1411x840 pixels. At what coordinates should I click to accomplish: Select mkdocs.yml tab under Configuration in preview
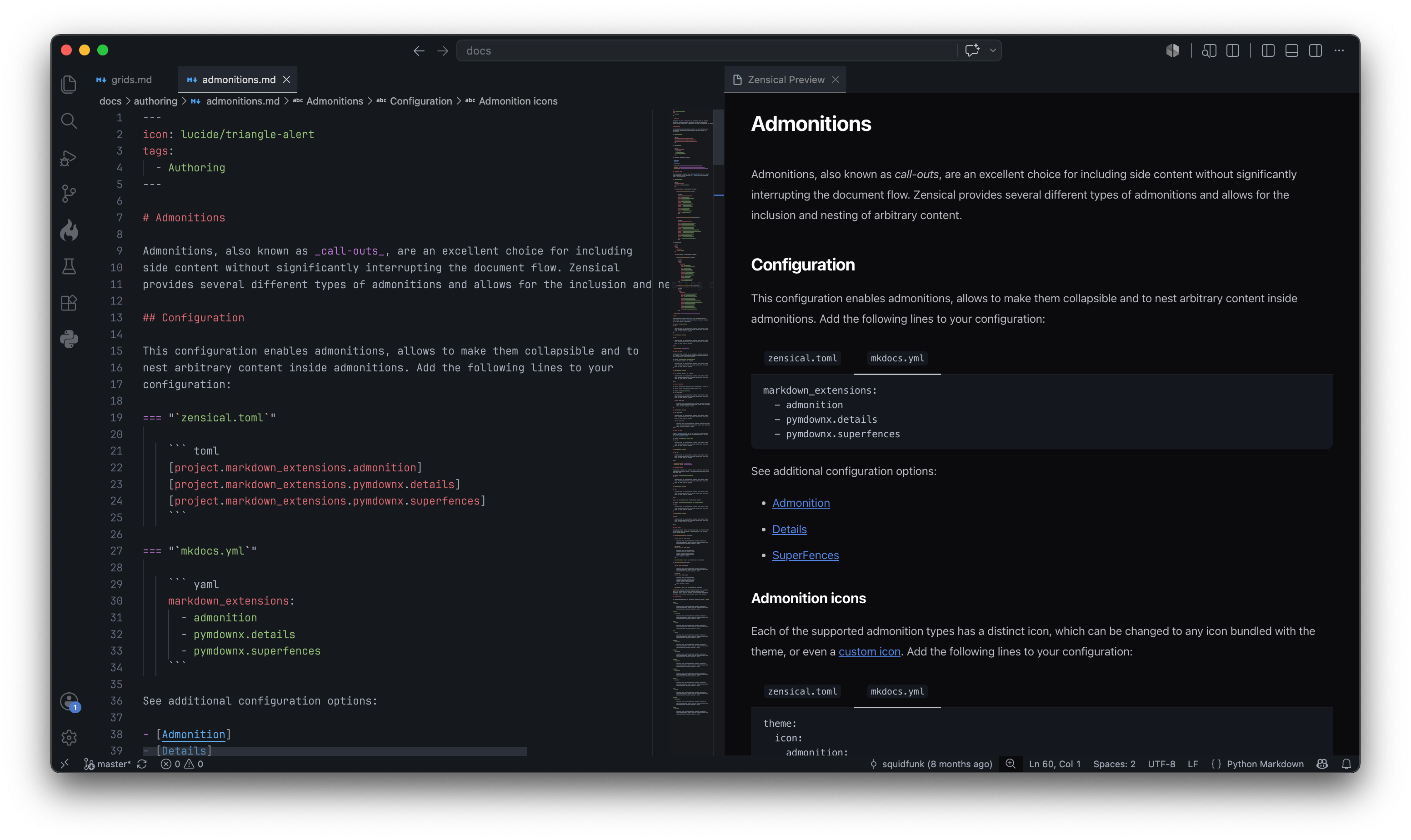[x=897, y=358]
